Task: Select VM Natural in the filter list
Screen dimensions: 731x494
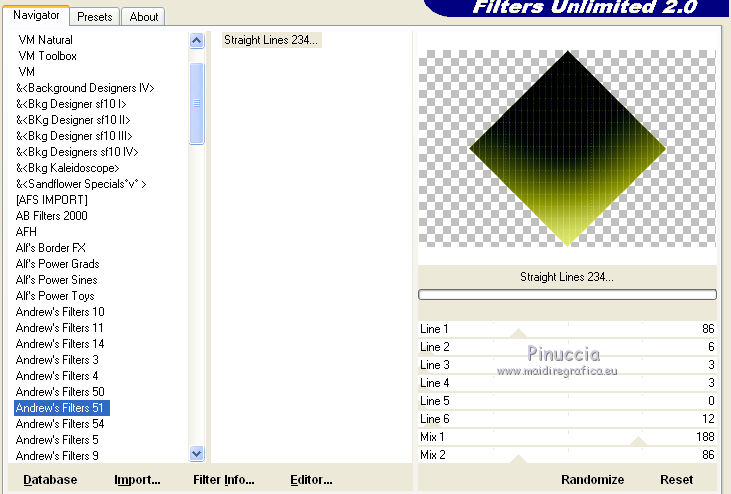Action: (x=46, y=40)
